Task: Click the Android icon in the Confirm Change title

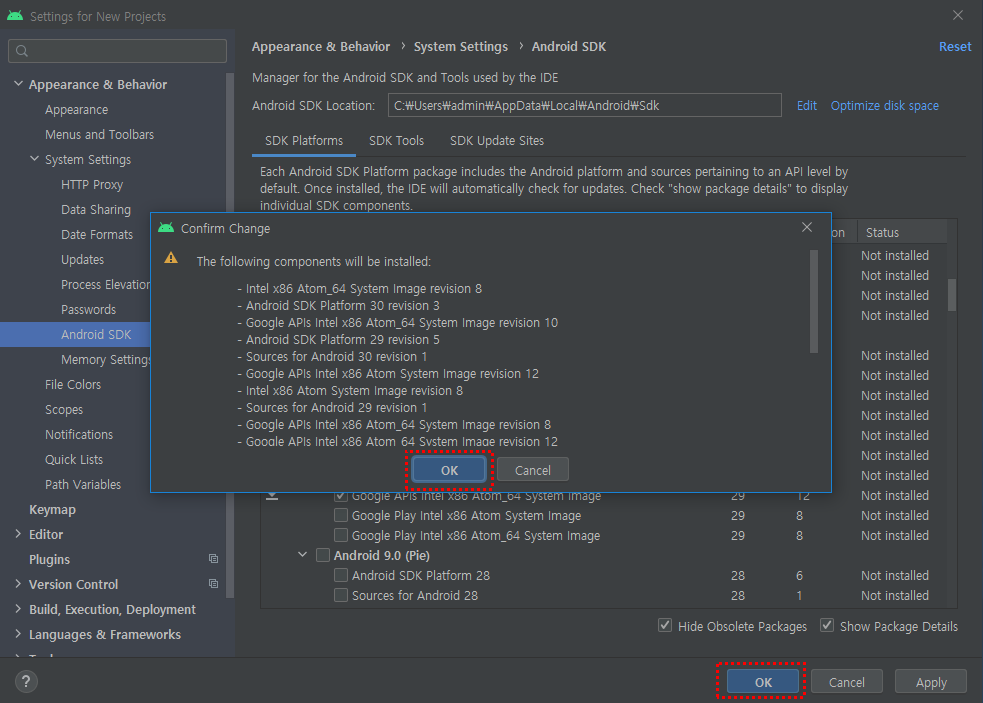Action: click(166, 228)
